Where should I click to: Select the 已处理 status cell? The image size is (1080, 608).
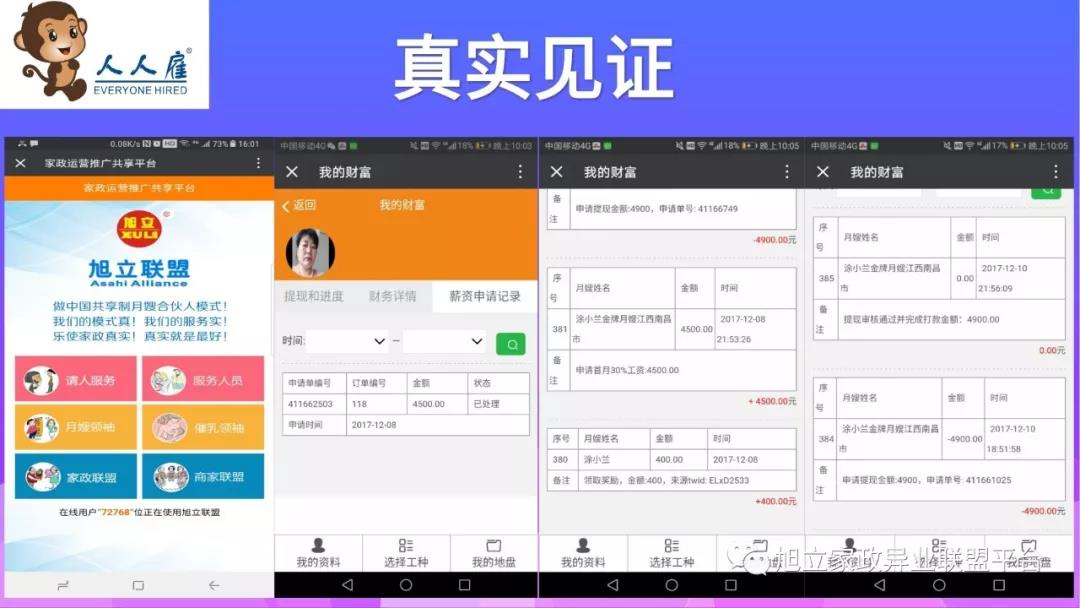(499, 404)
